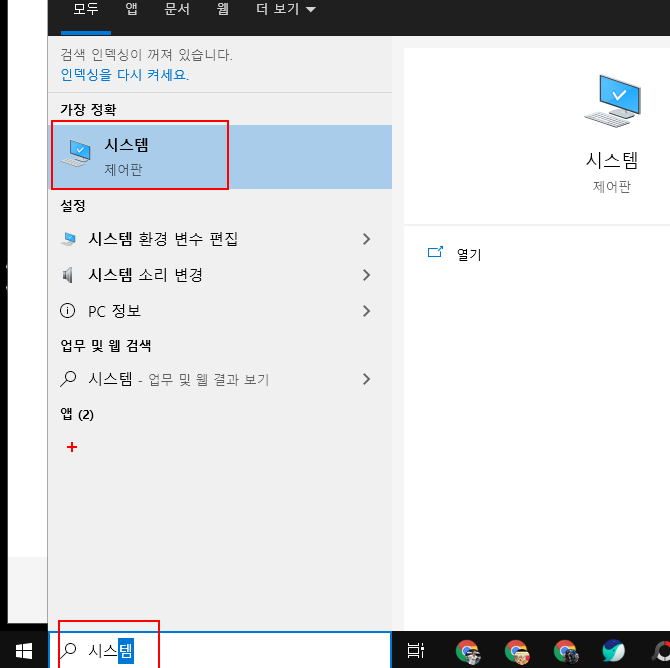
Task: Select 시스템 환경 변수 편집 setting
Action: 220,239
